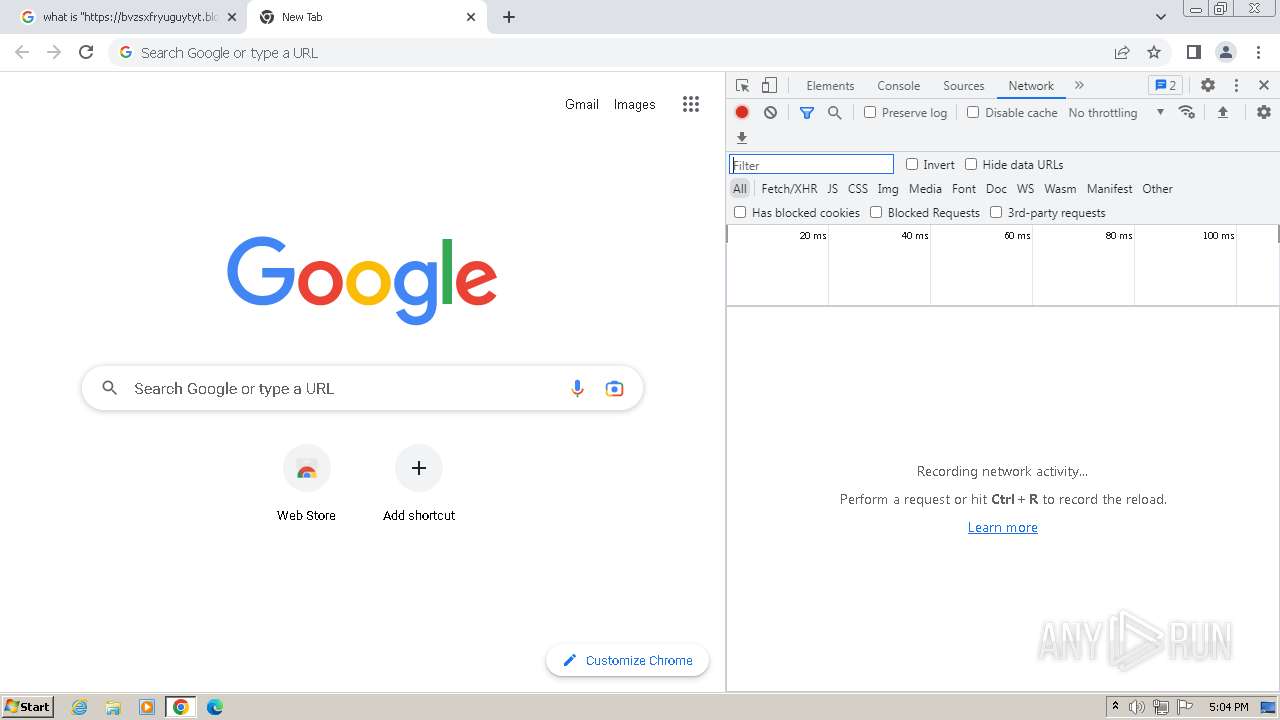The height and width of the screenshot is (720, 1280).
Task: Search by image camera icon
Action: point(614,389)
